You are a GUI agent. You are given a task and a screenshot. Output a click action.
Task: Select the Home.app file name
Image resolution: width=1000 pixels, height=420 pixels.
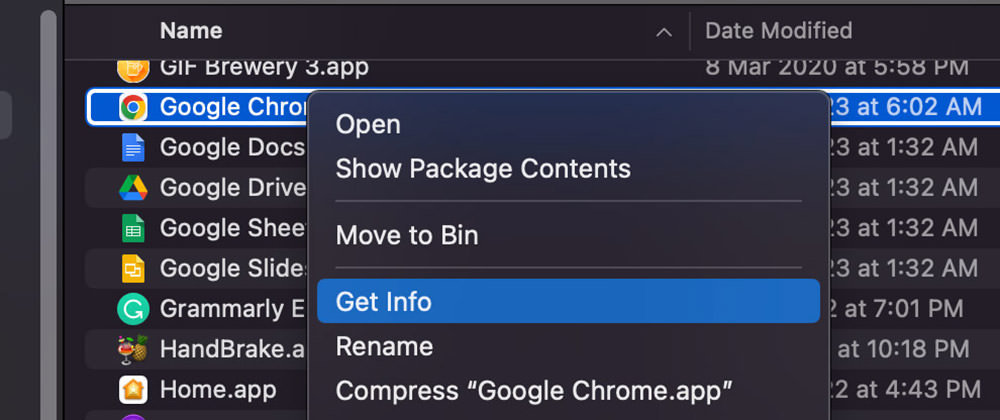217,389
